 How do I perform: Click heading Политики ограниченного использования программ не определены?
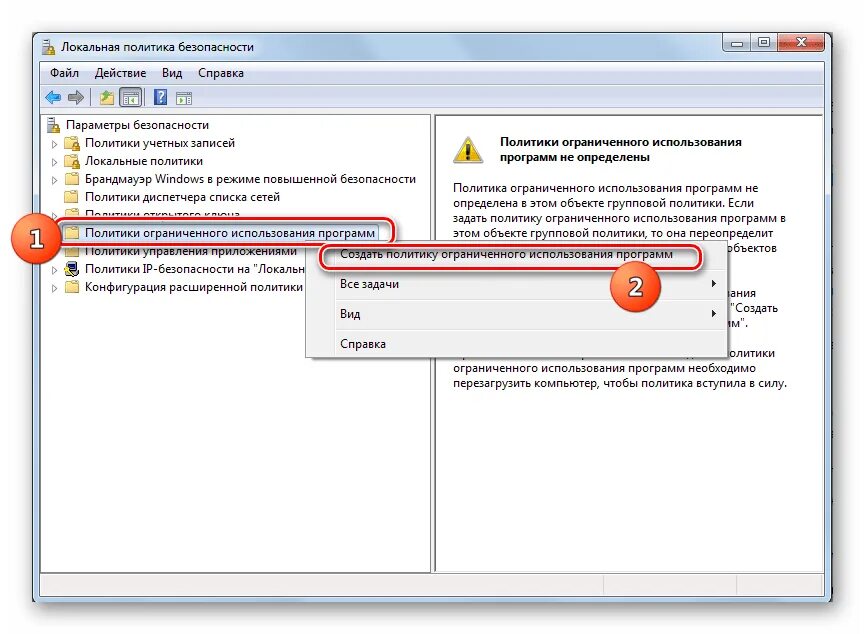pyautogui.click(x=621, y=150)
